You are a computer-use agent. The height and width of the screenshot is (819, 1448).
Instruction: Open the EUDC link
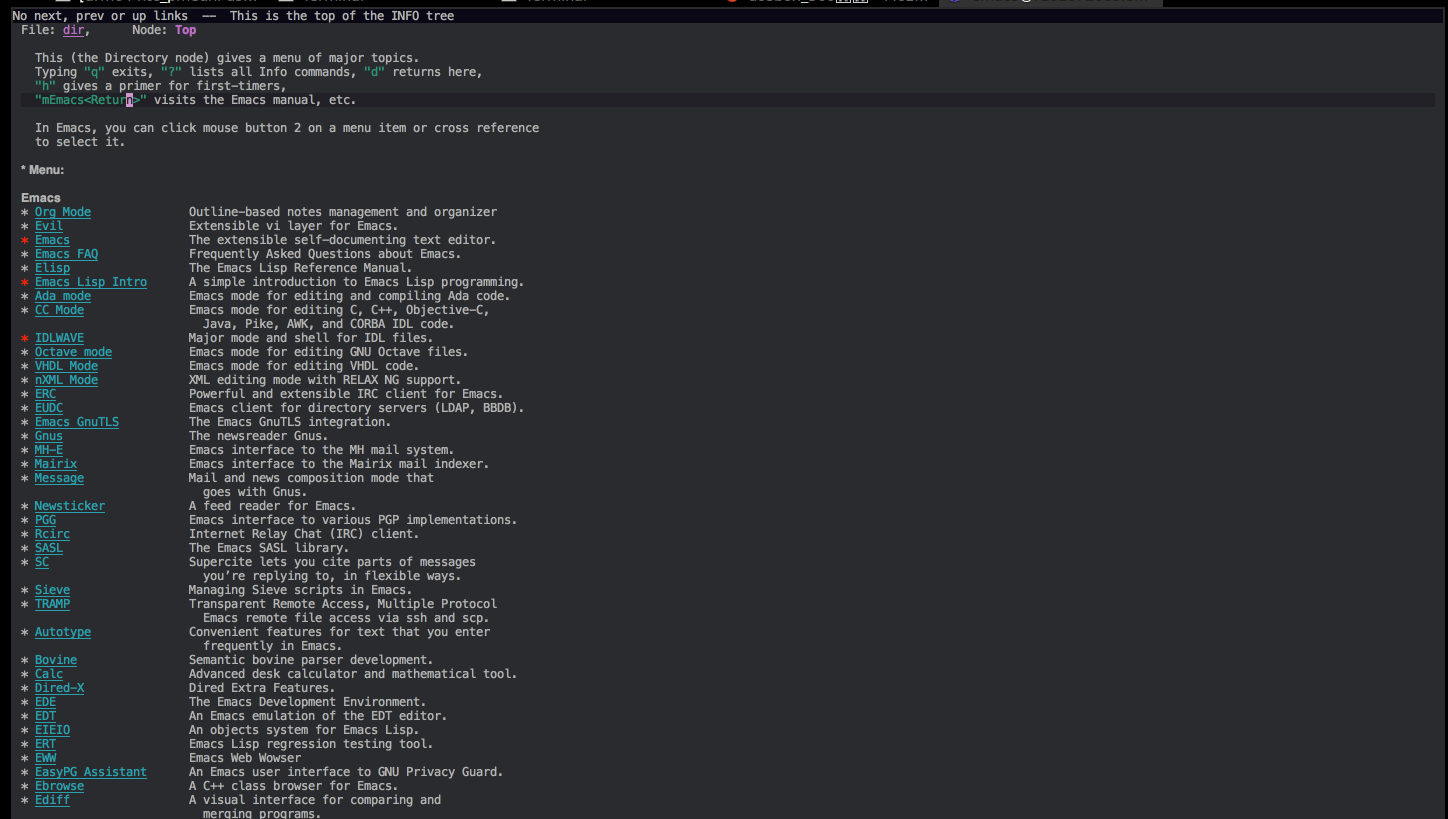[49, 408]
